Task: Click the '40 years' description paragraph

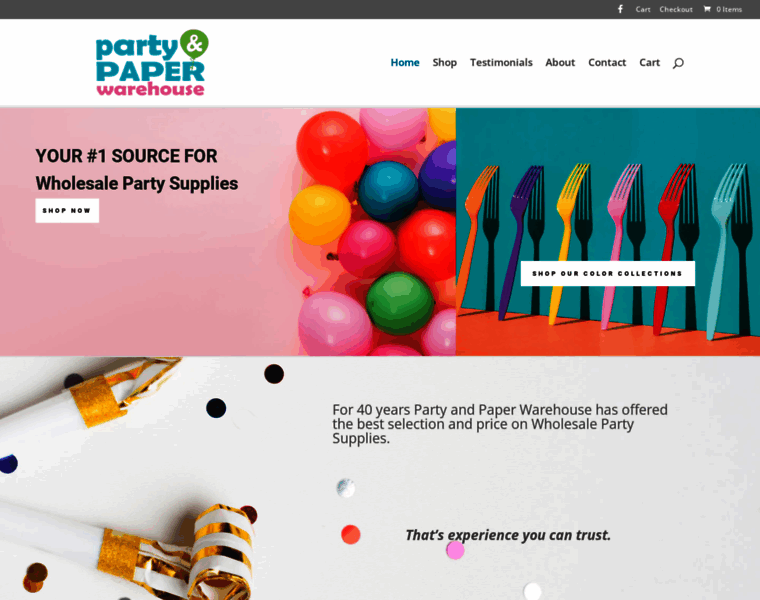Action: (x=500, y=424)
